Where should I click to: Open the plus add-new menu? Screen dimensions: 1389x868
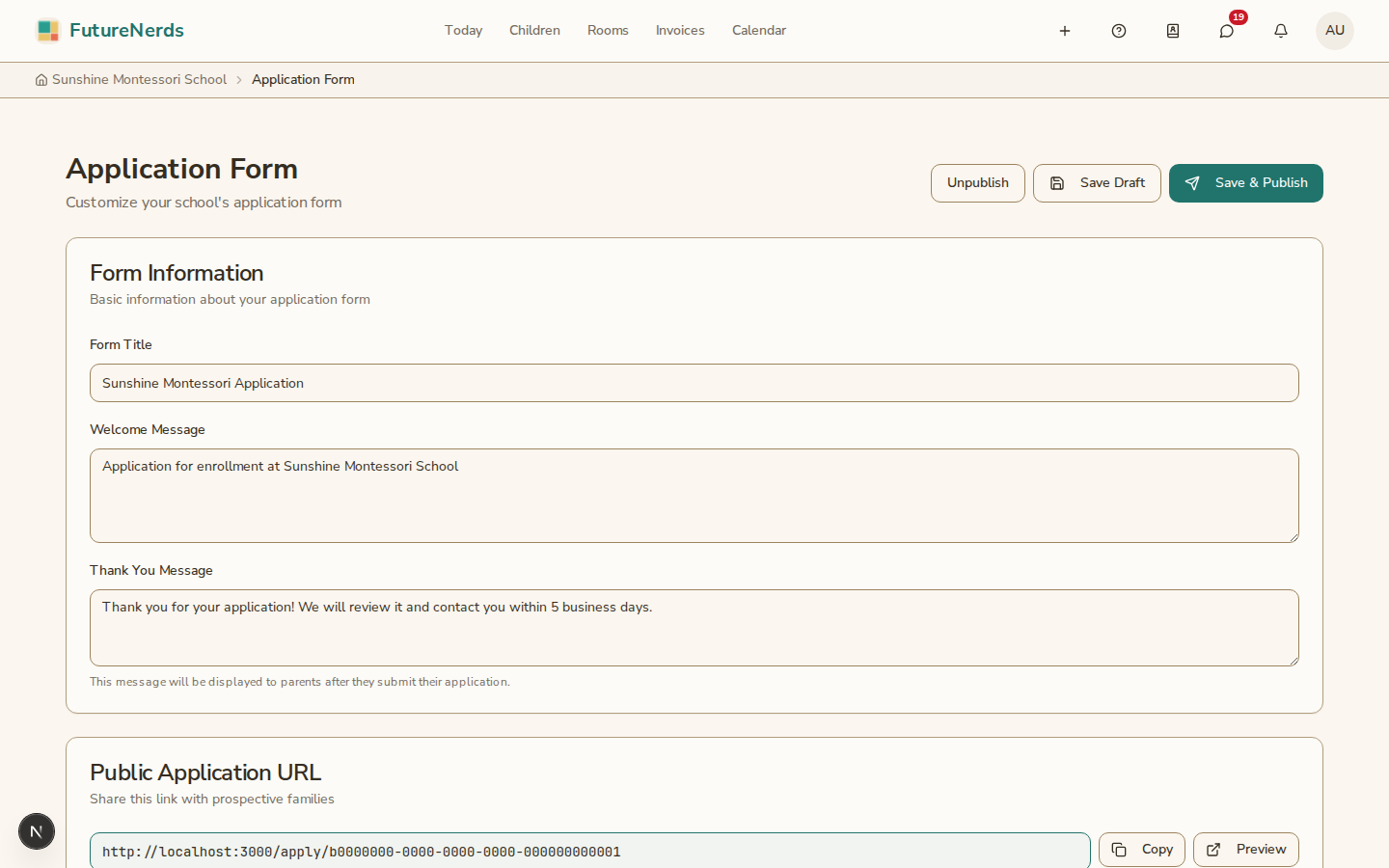point(1065,31)
